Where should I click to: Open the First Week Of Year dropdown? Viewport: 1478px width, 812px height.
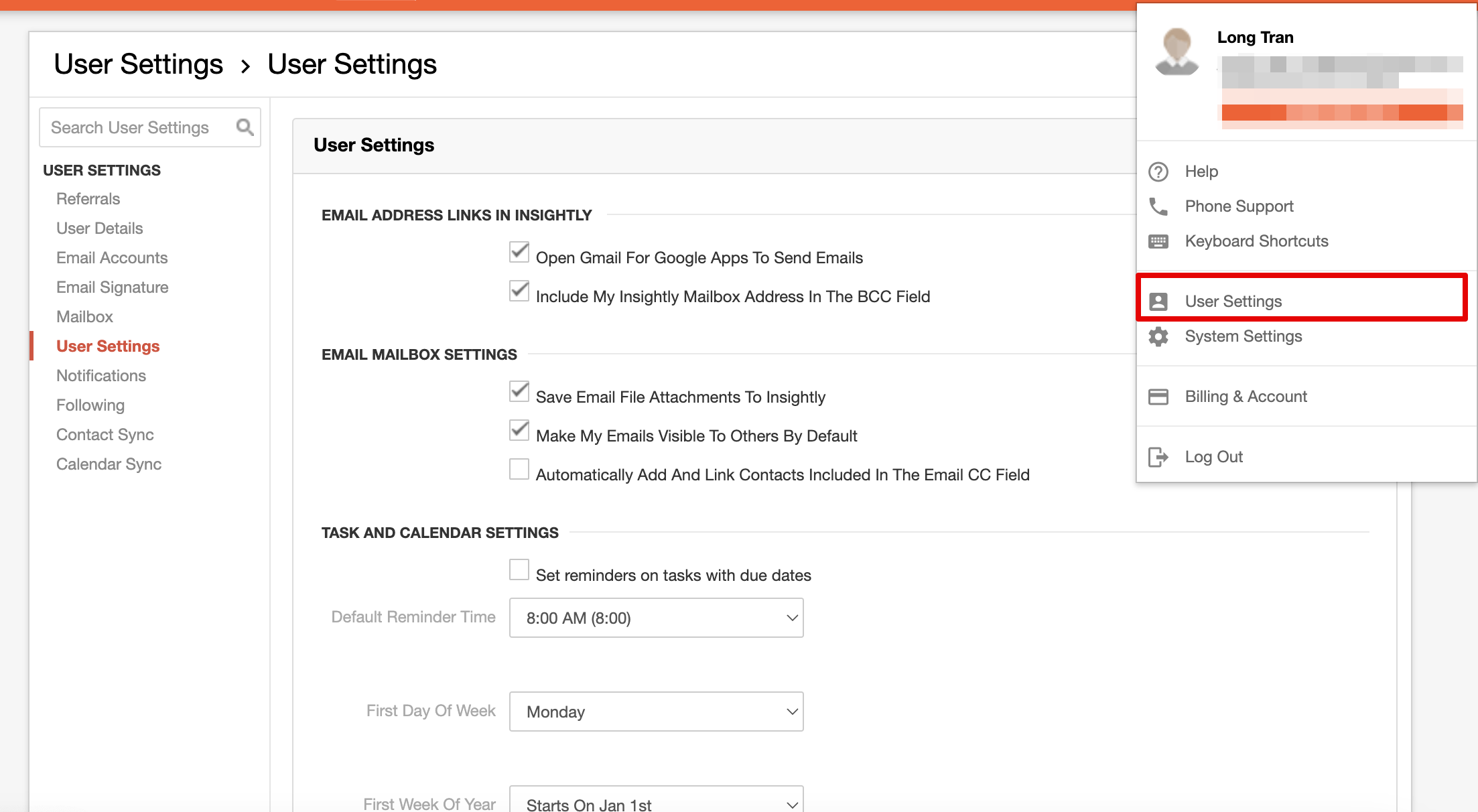coord(656,803)
